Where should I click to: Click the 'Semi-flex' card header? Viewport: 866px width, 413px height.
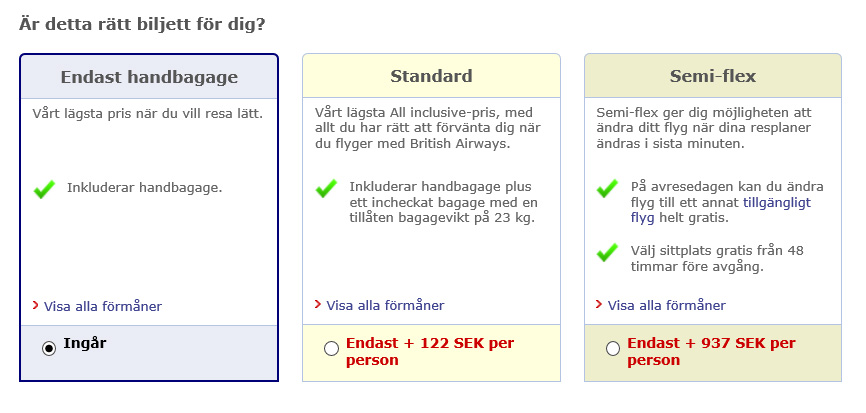713,77
